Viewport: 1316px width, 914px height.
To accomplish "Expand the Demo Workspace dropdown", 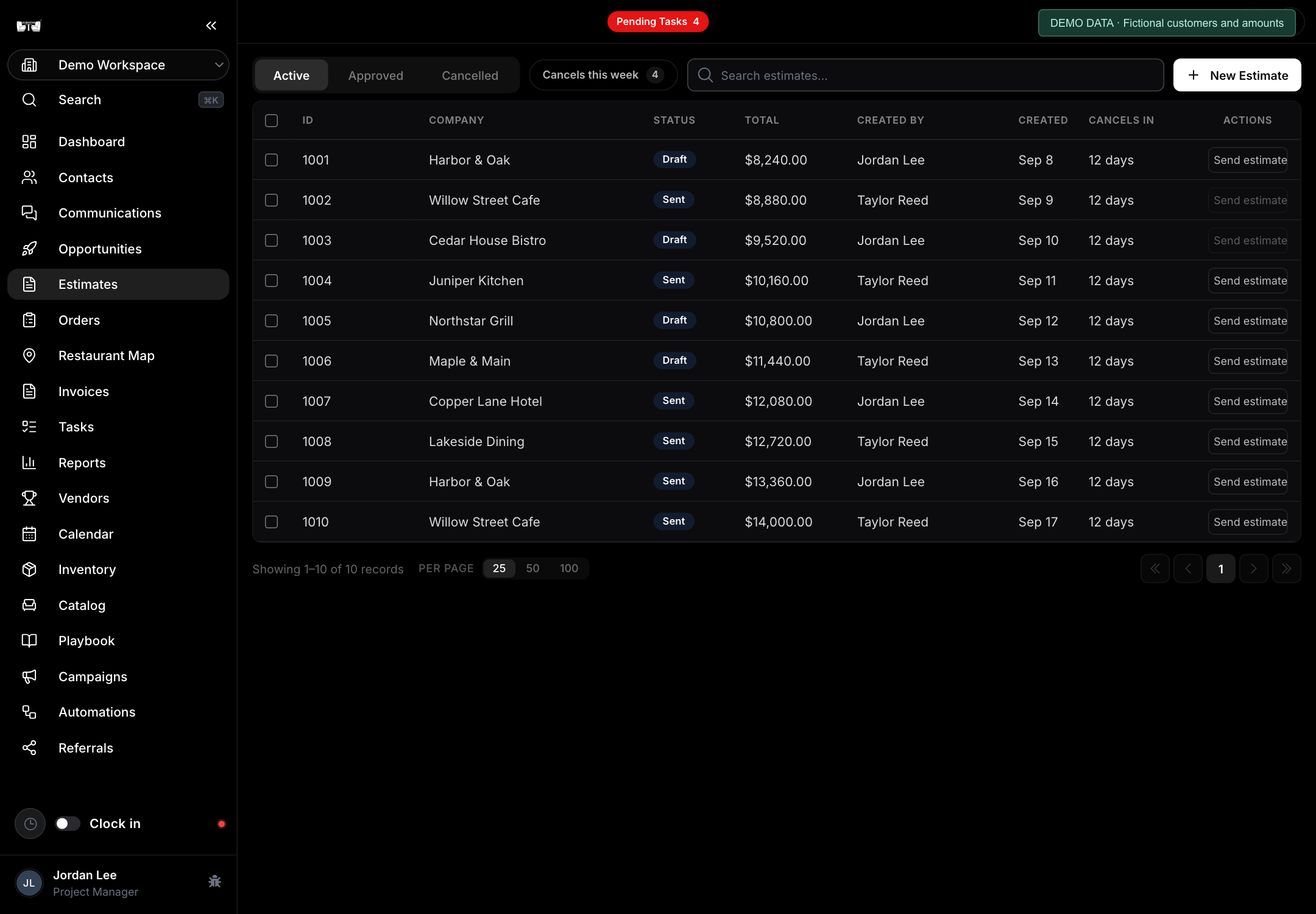I will [x=118, y=65].
